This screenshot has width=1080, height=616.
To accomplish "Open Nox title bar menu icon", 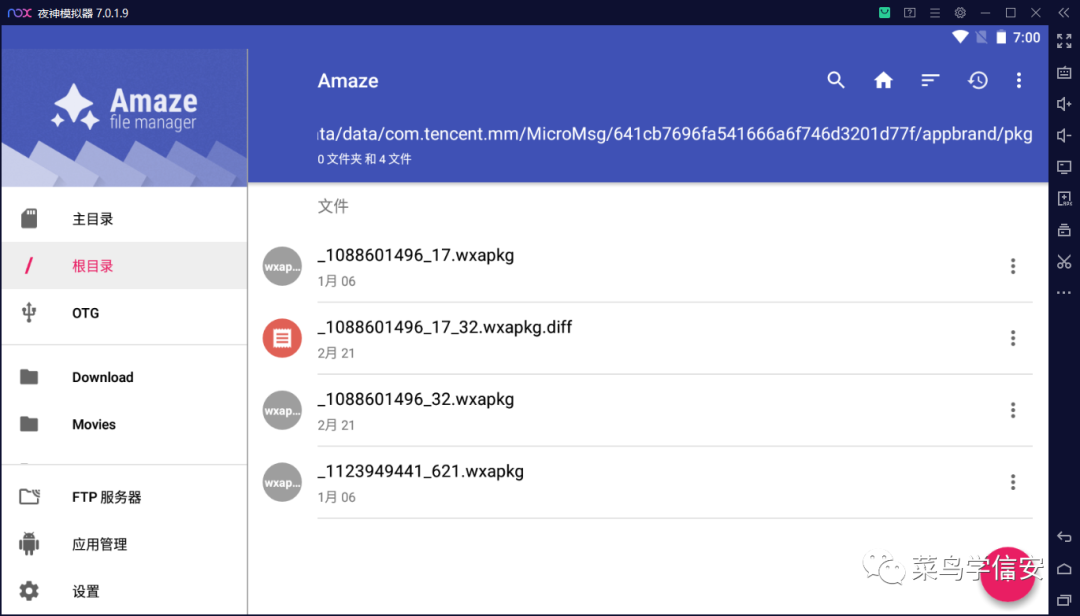I will (x=935, y=12).
